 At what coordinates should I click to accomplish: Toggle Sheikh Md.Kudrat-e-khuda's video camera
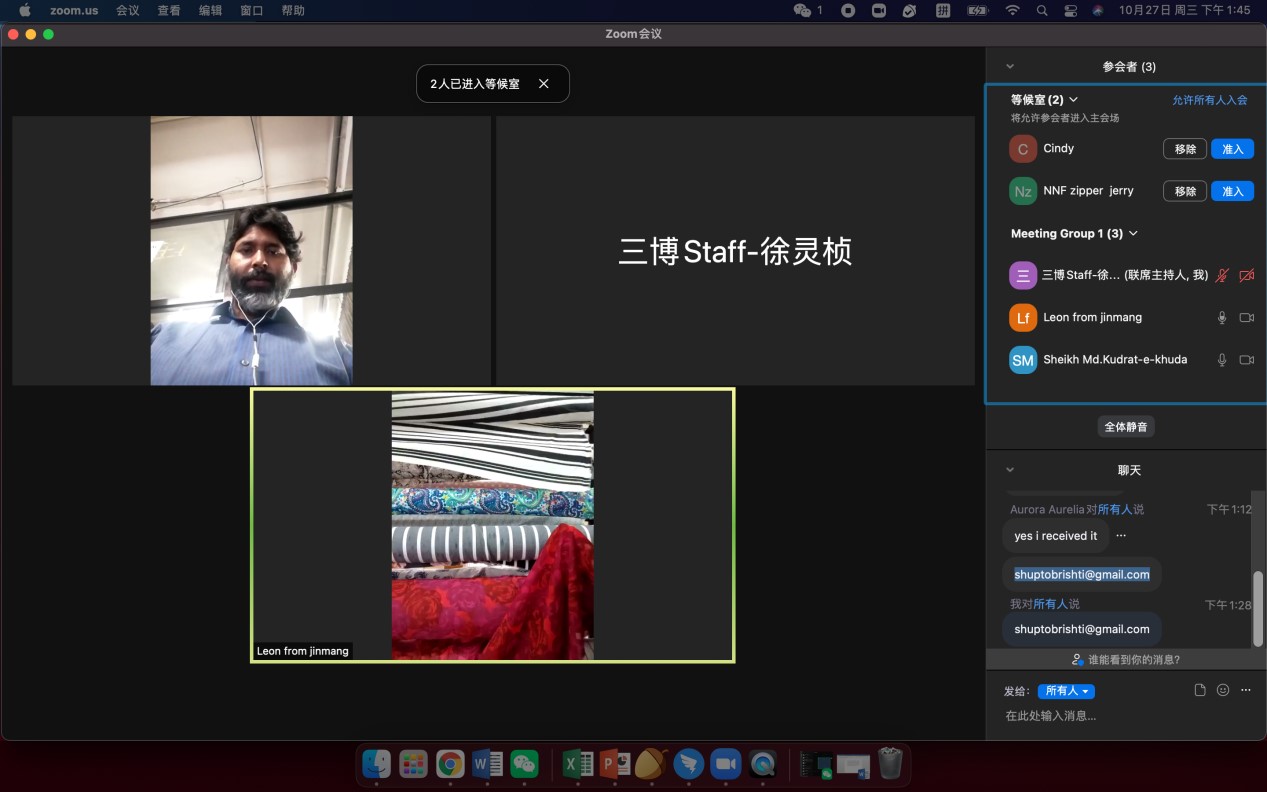coord(1246,360)
